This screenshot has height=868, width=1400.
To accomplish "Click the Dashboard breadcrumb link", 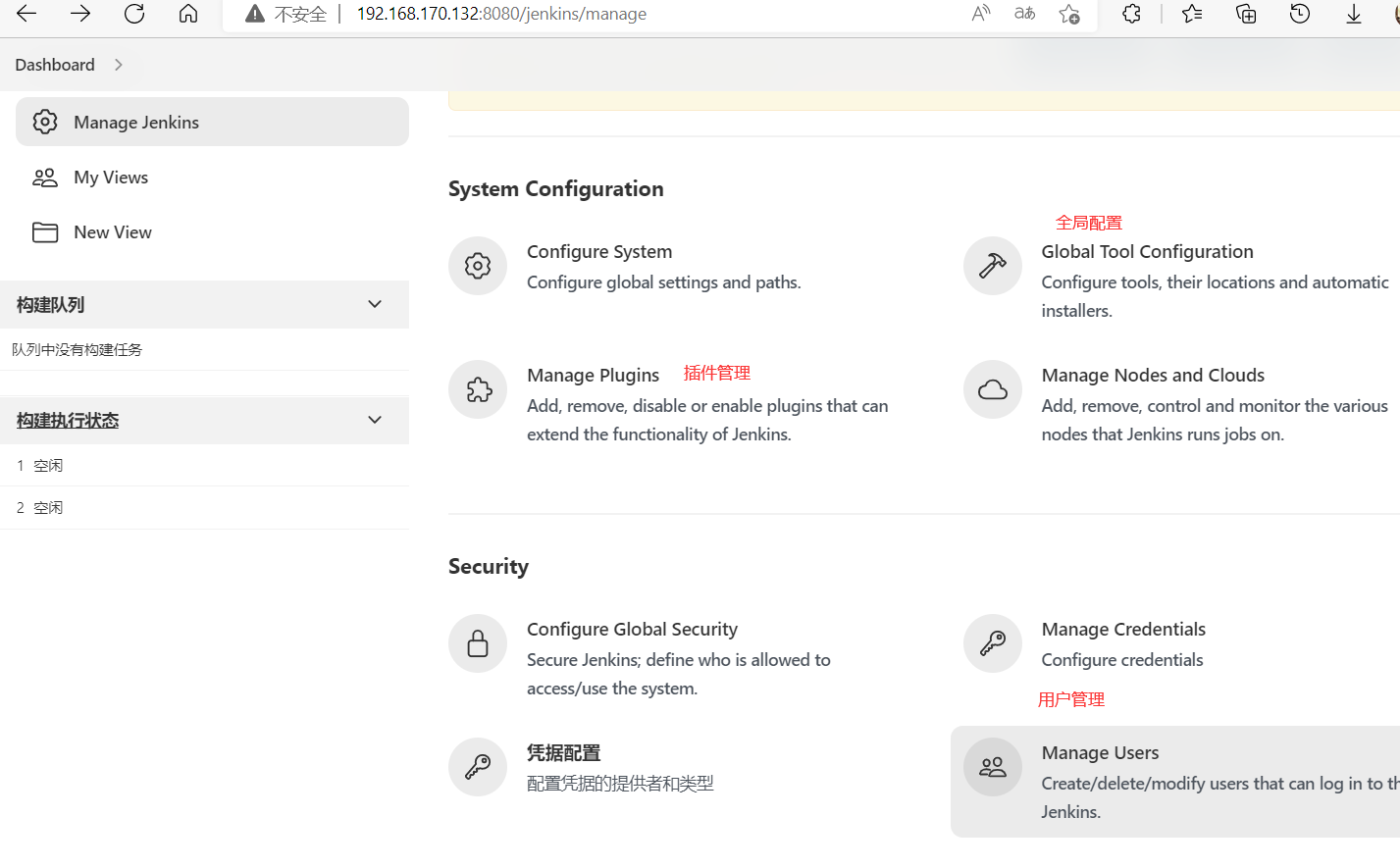I will 55,65.
